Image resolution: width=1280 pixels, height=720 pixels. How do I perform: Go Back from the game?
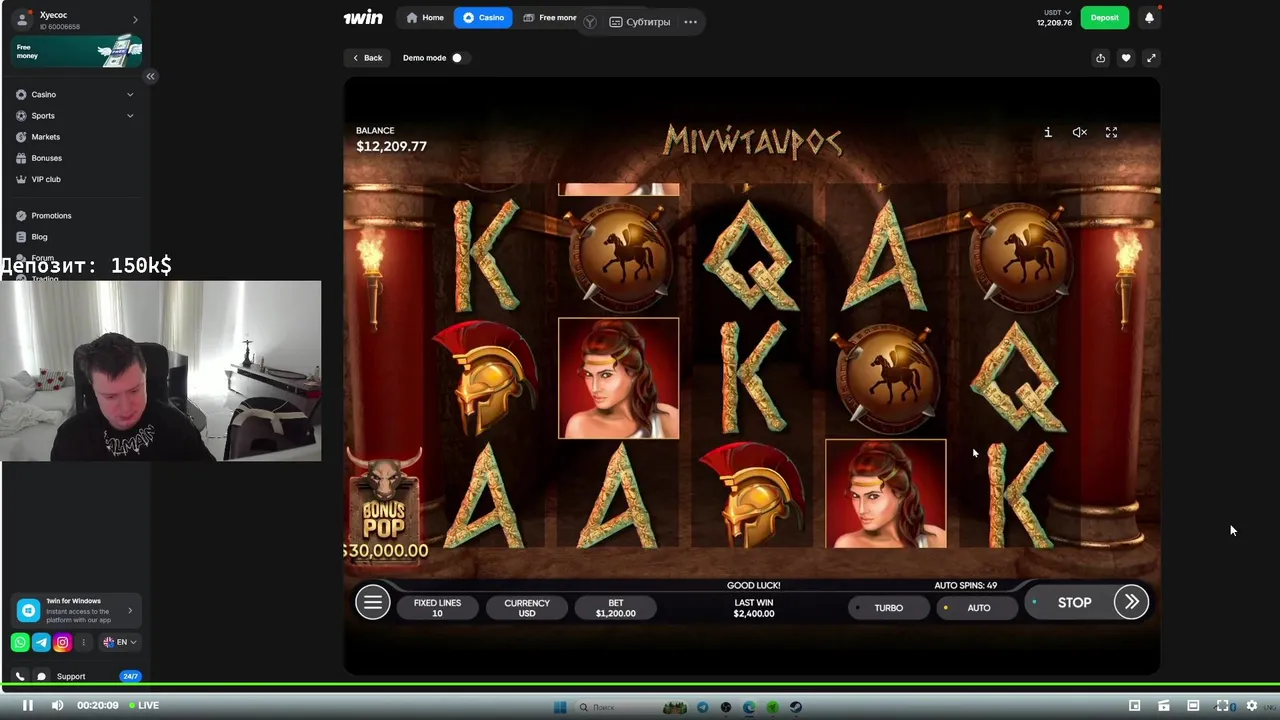(x=367, y=58)
